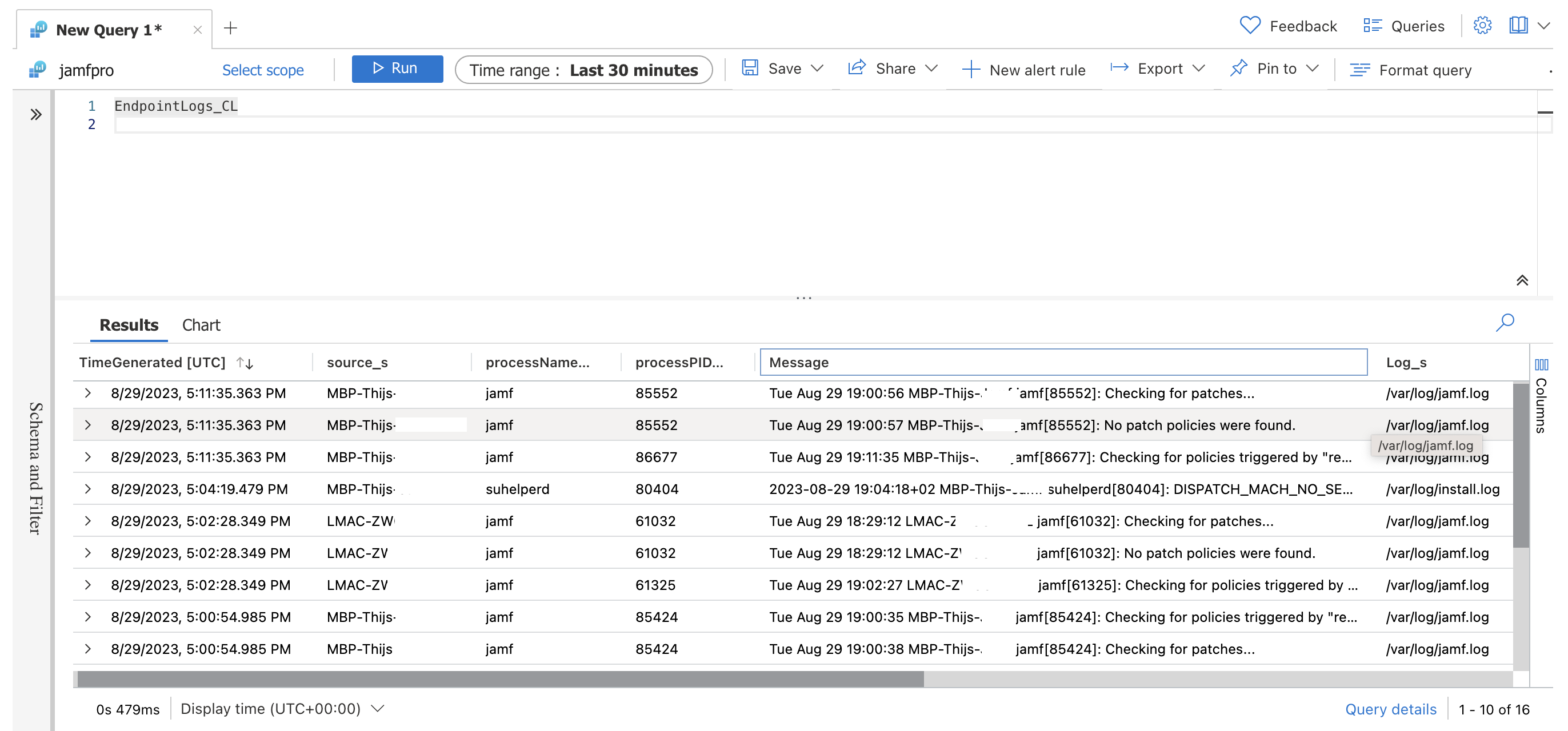Click the New alert rule plus
The width and height of the screenshot is (1568, 731).
[971, 69]
